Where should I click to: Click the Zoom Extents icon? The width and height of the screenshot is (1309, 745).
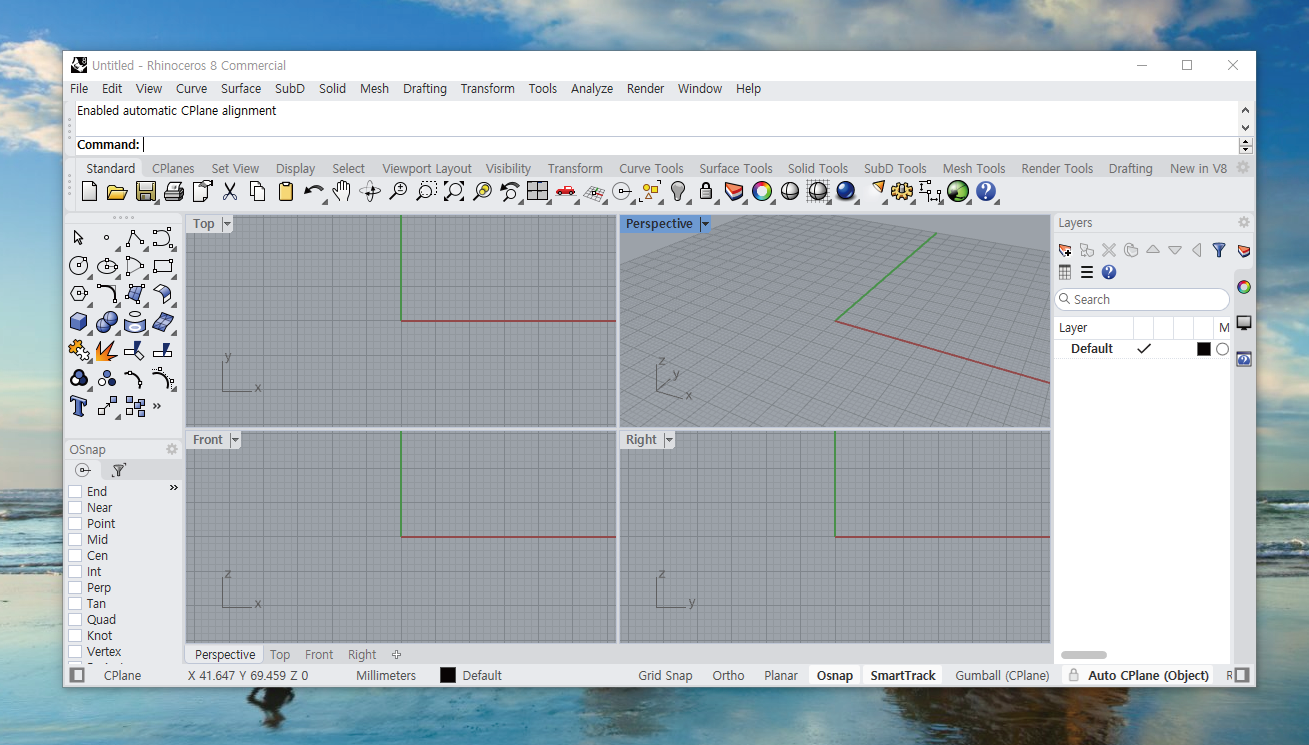coord(454,192)
